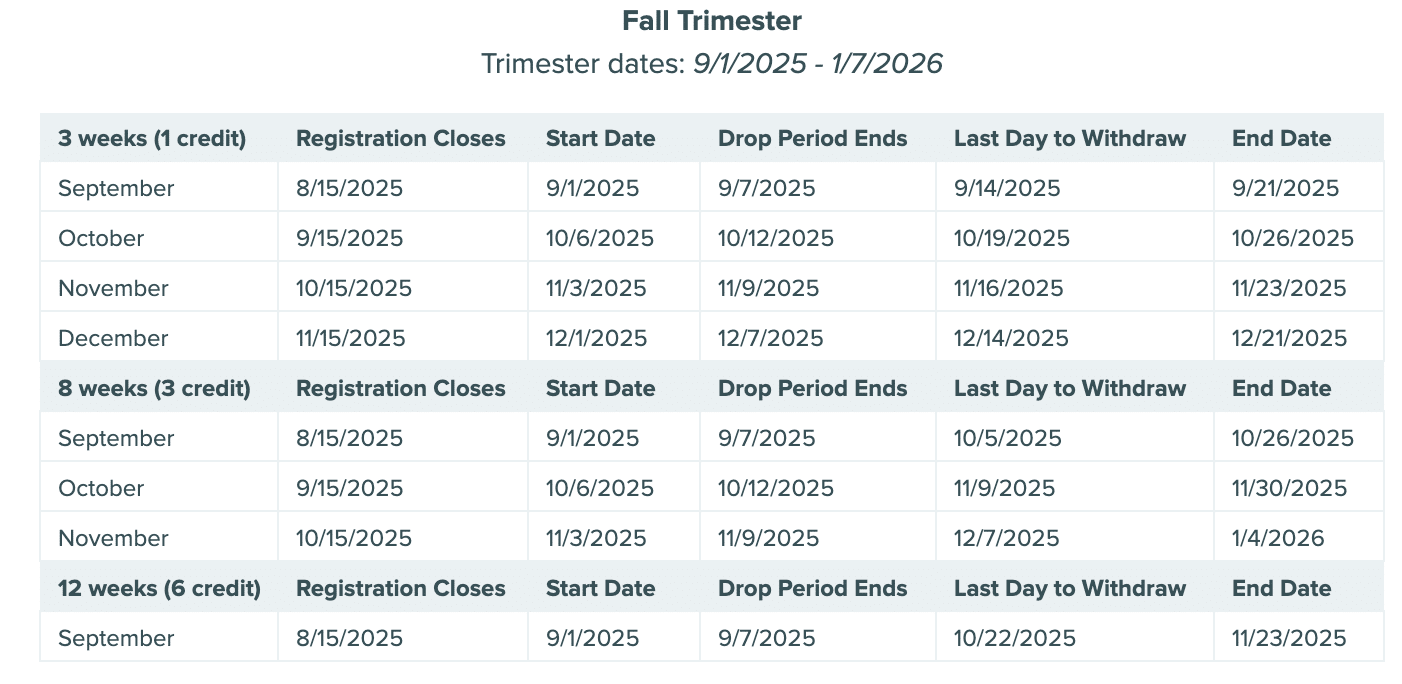This screenshot has width=1402, height=684.
Task: Select the 9/21/2025 end date cell
Action: tap(1285, 188)
